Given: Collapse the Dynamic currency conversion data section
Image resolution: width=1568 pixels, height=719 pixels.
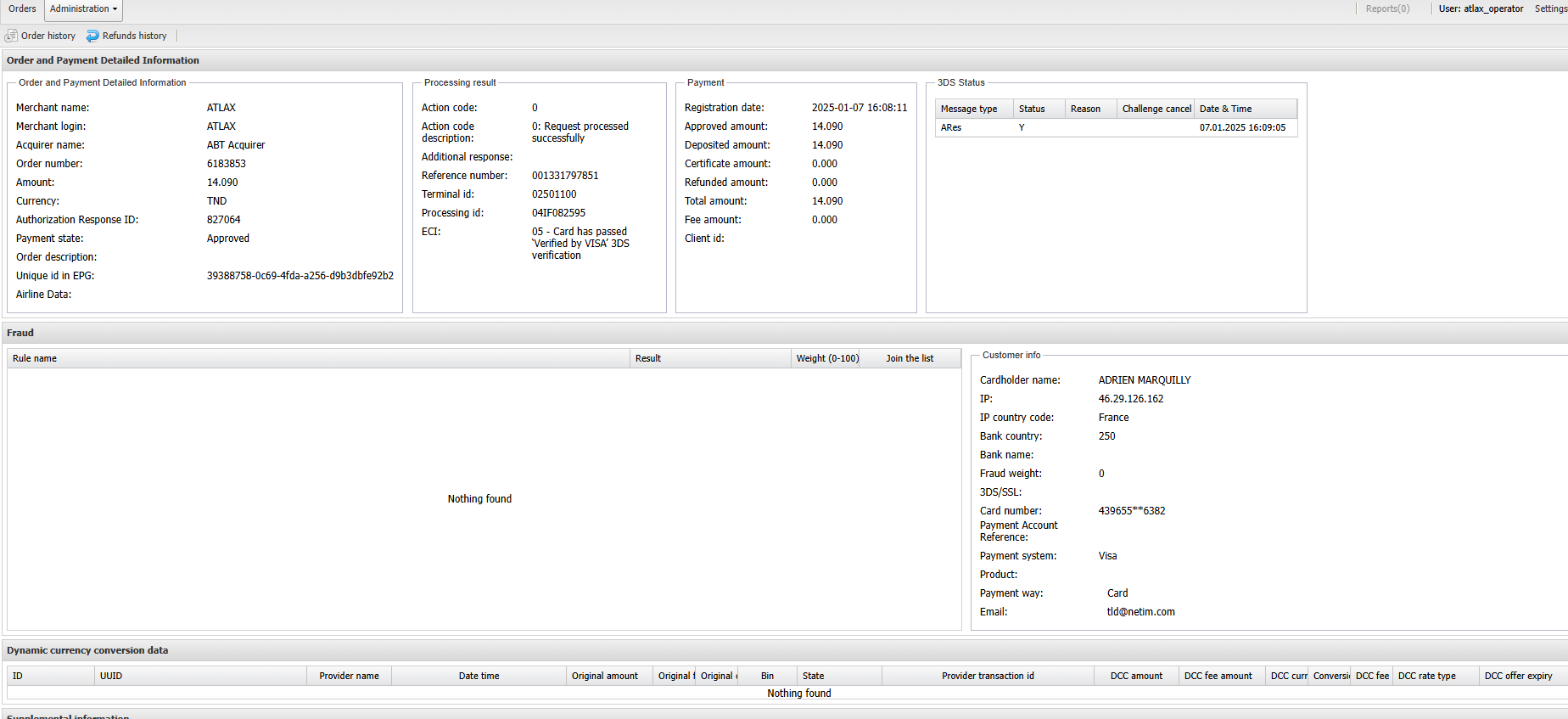Looking at the screenshot, I should (x=87, y=650).
